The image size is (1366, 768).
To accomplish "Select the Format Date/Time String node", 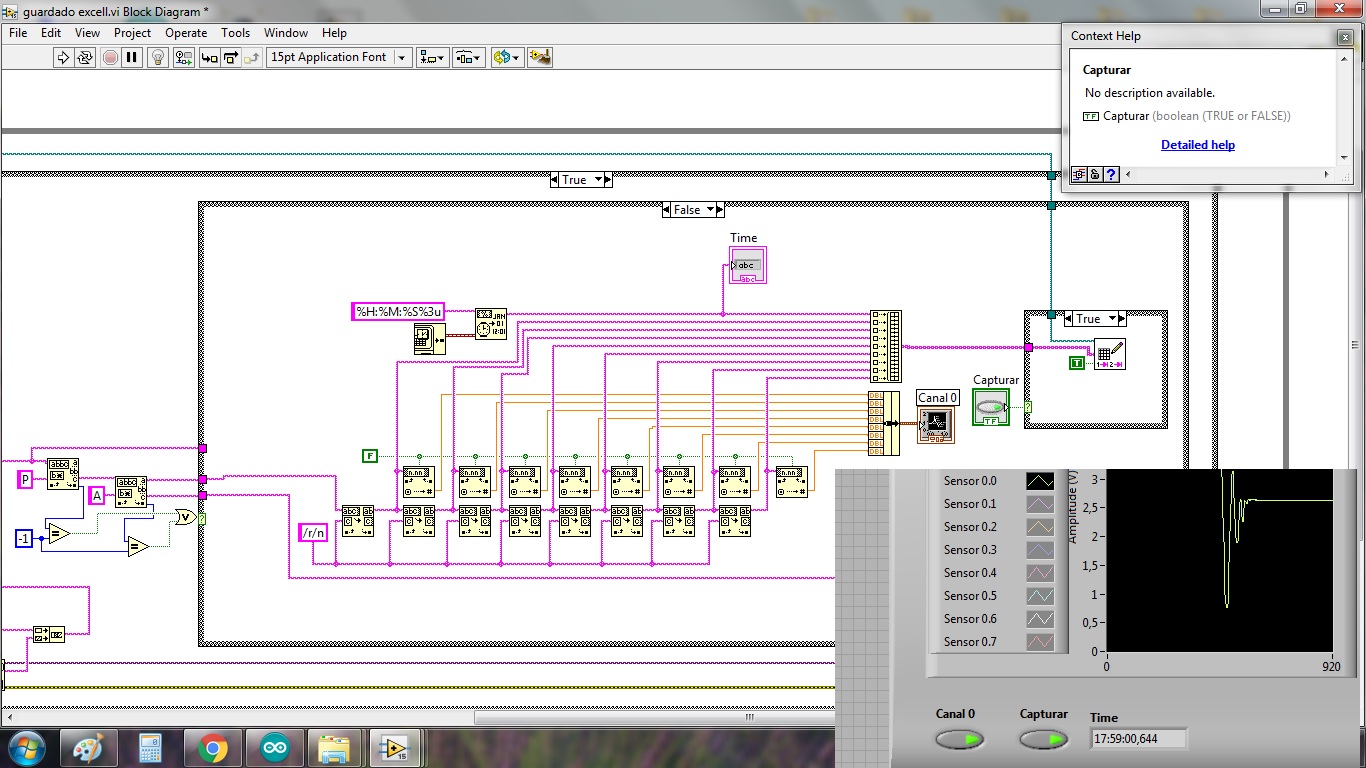I will [491, 324].
